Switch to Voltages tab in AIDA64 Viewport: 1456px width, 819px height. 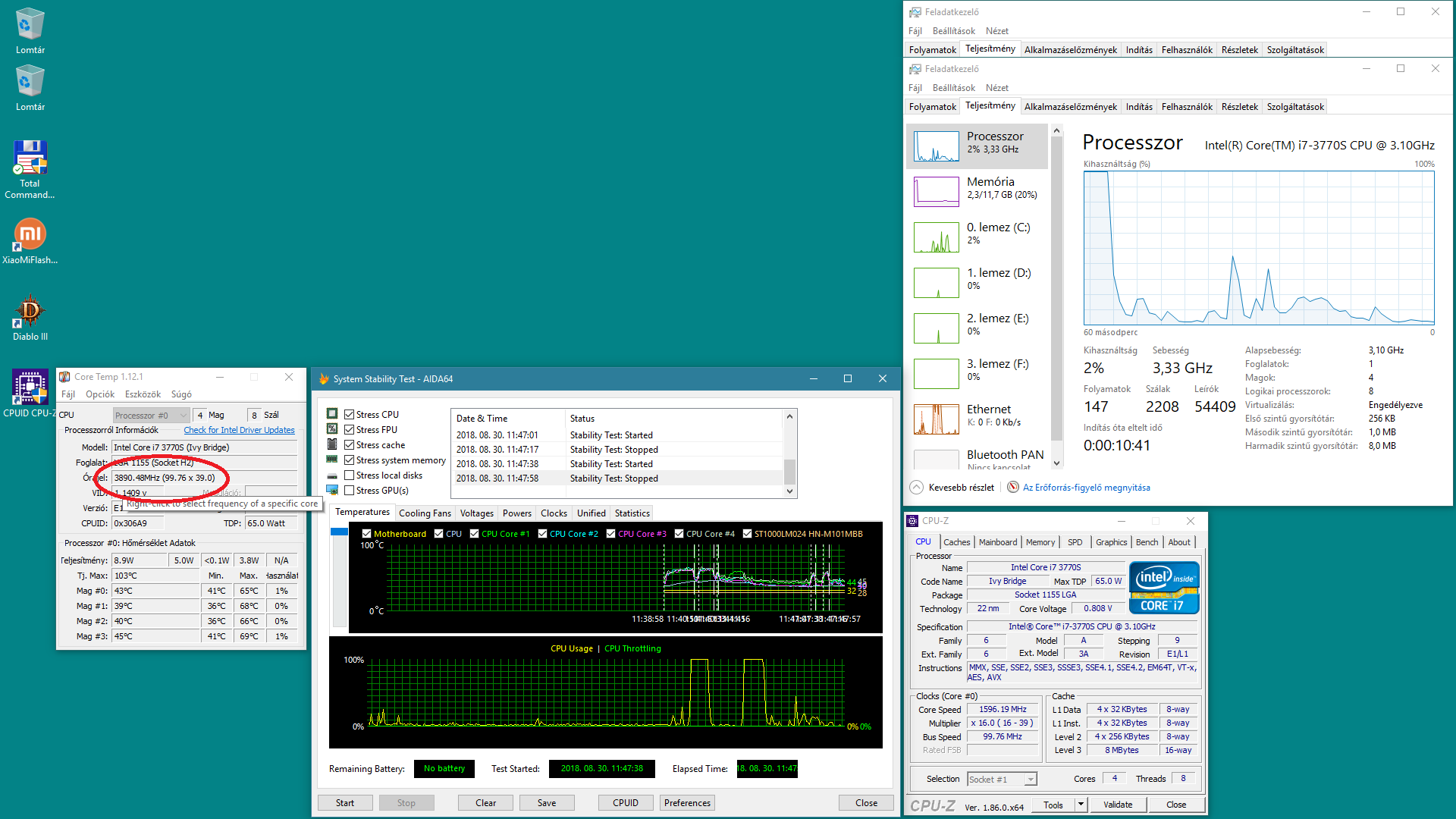(476, 513)
